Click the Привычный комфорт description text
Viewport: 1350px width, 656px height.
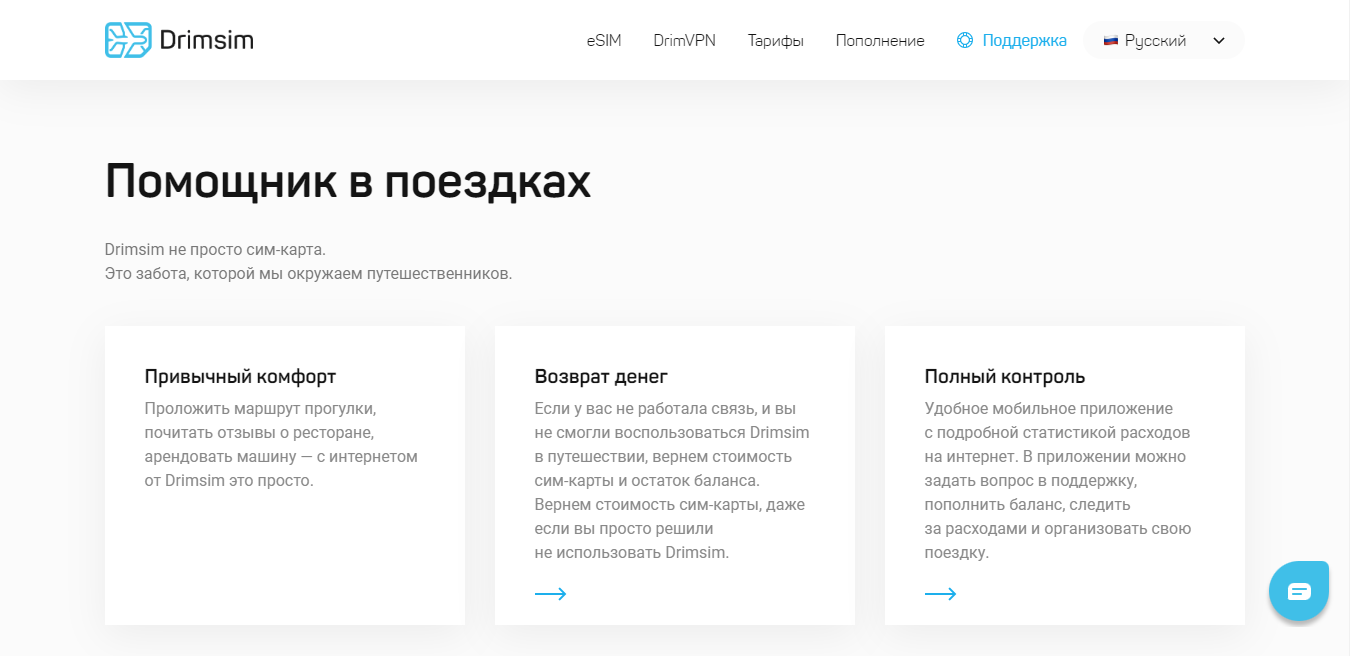[x=280, y=445]
